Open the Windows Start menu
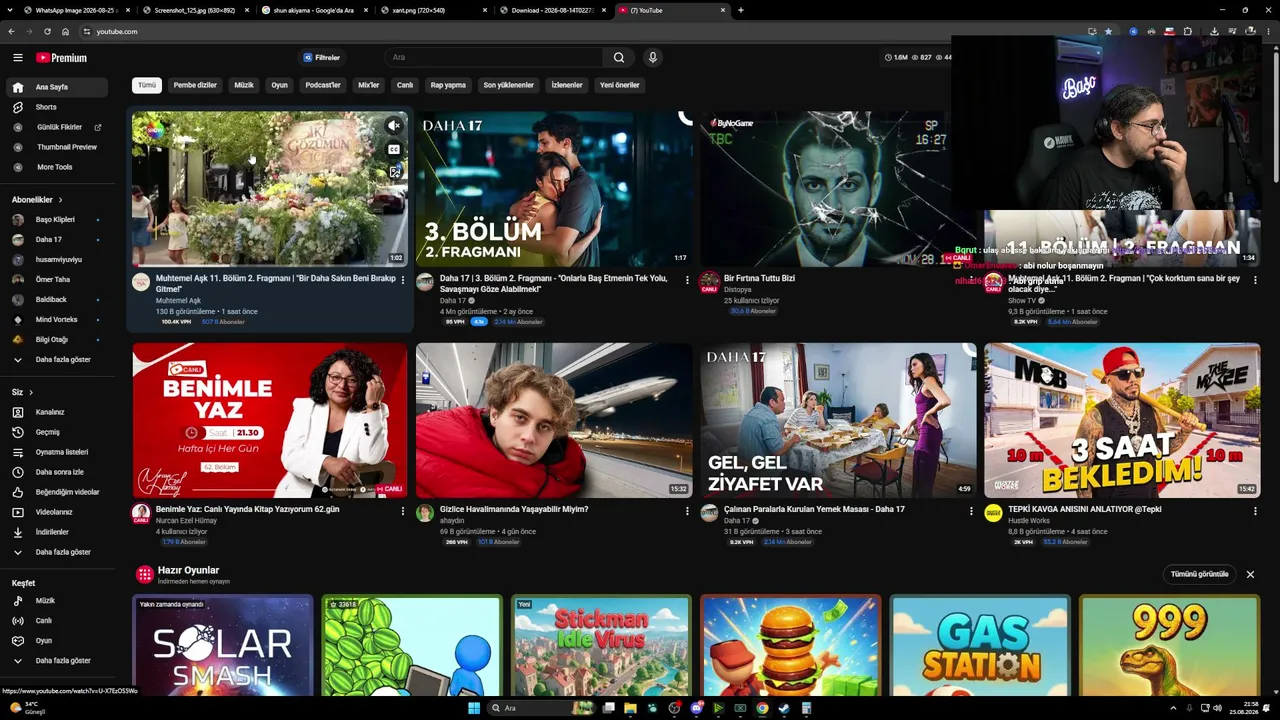This screenshot has height=720, width=1280. pos(474,708)
